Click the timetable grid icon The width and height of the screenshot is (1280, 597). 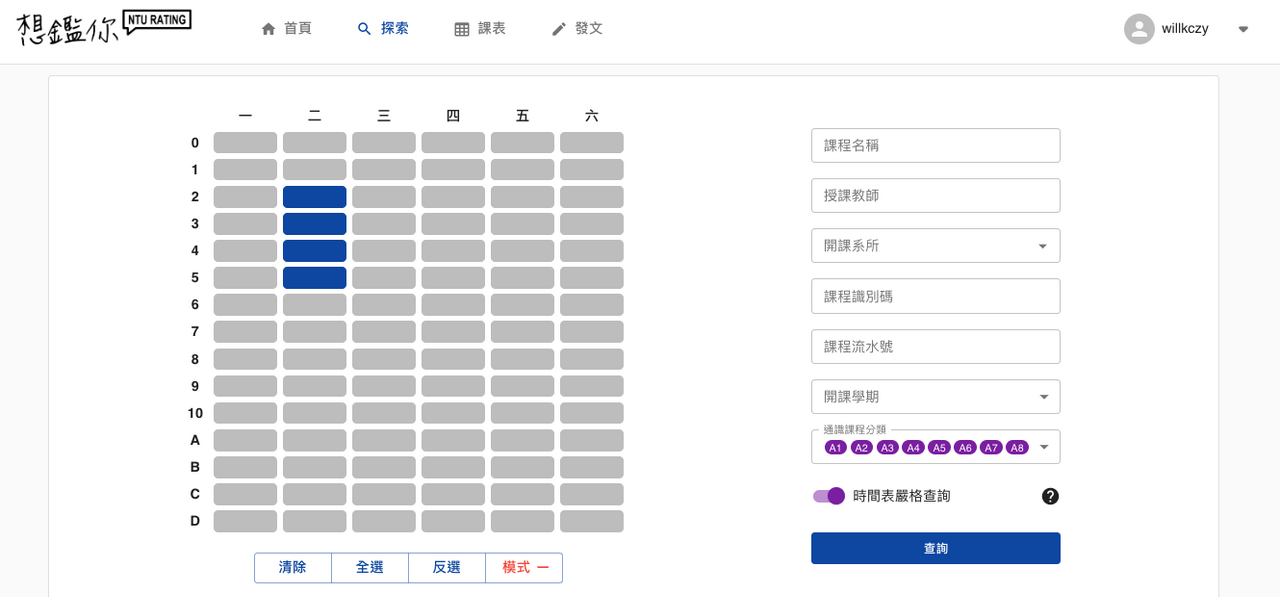click(x=462, y=29)
